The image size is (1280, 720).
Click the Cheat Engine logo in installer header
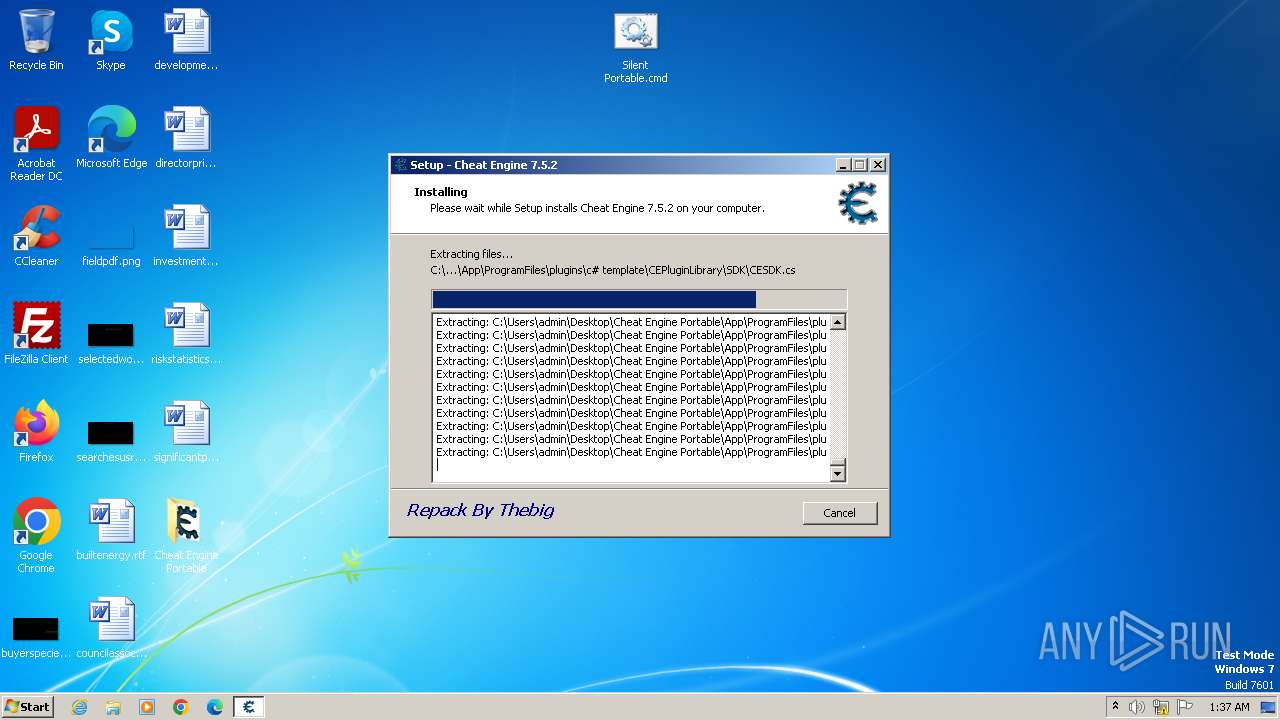pyautogui.click(x=858, y=203)
